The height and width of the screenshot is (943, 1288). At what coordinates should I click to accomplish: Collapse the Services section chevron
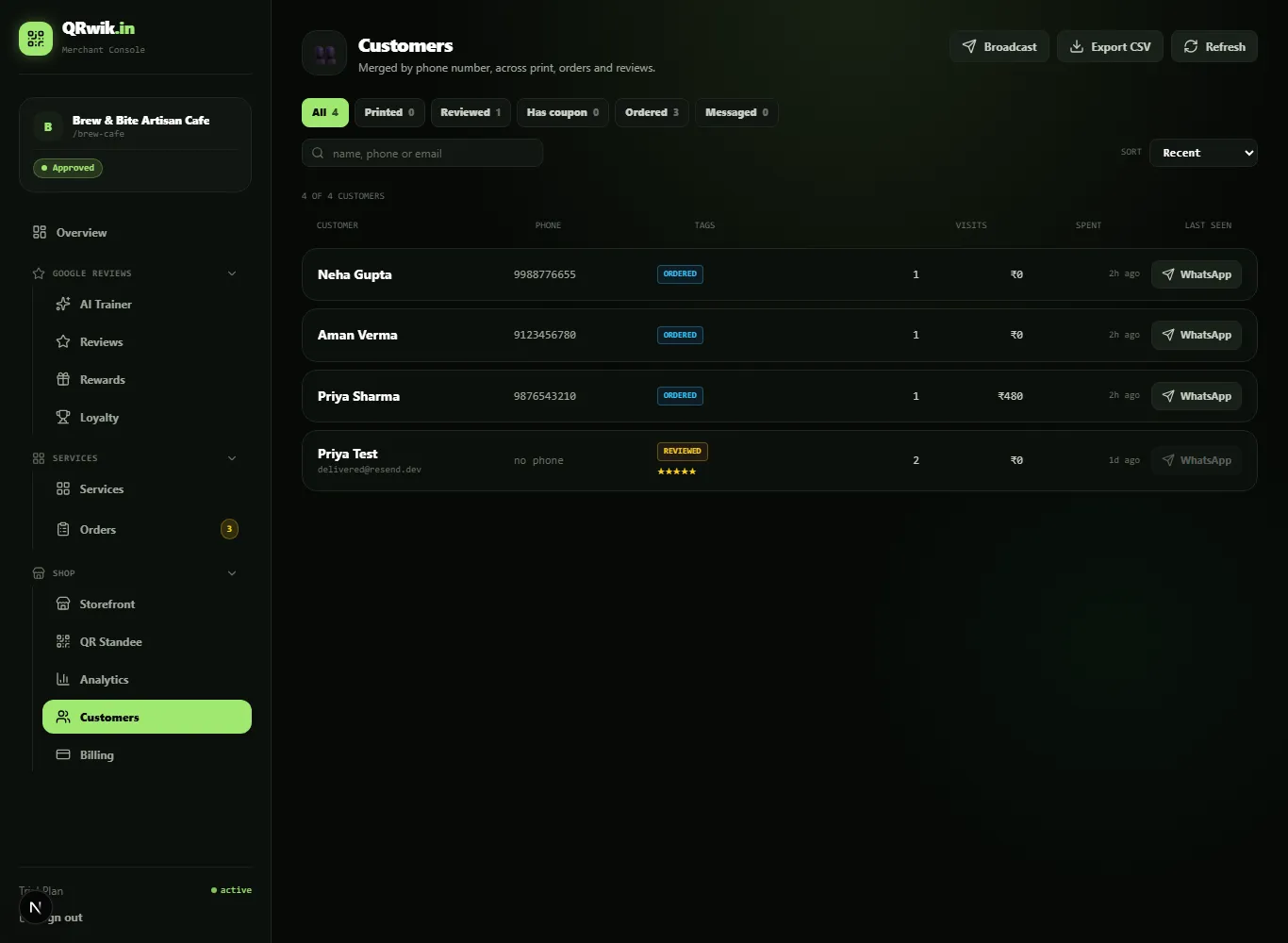coord(232,458)
